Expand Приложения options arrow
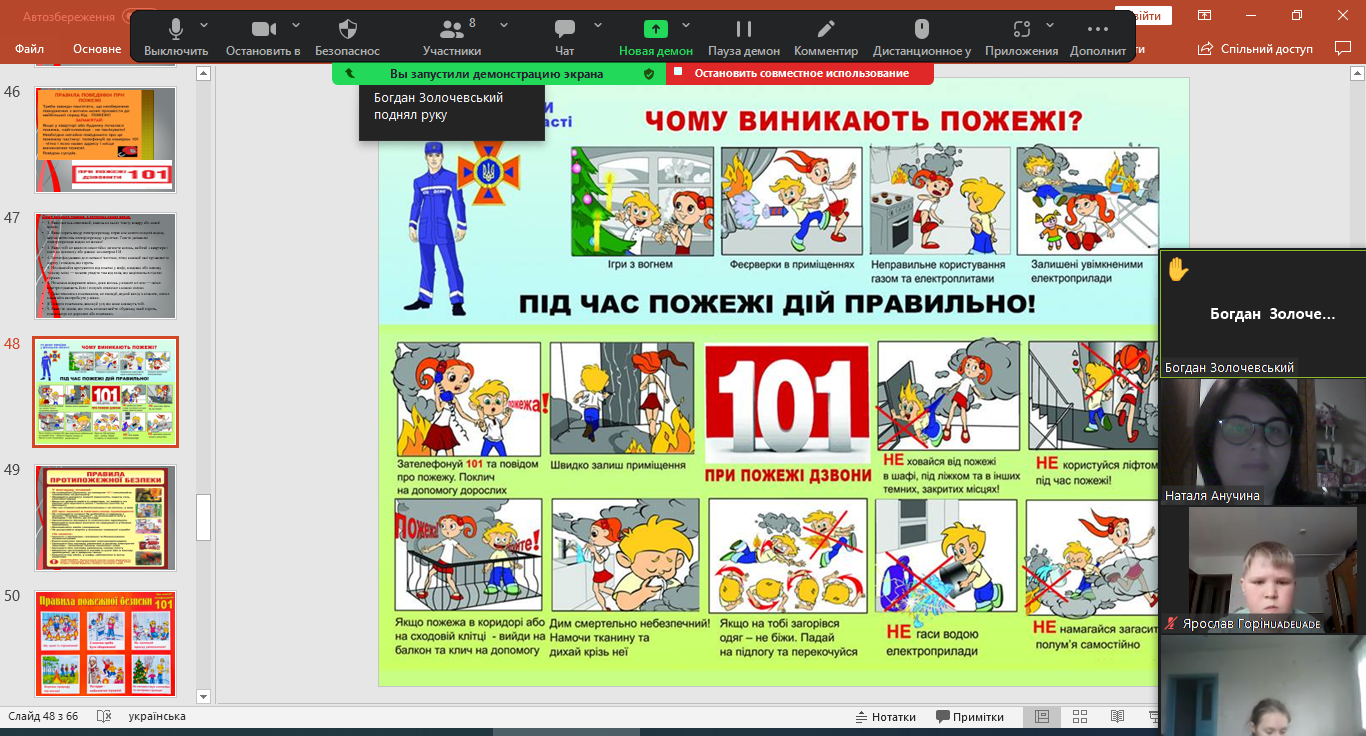1366x736 pixels. click(x=1050, y=25)
